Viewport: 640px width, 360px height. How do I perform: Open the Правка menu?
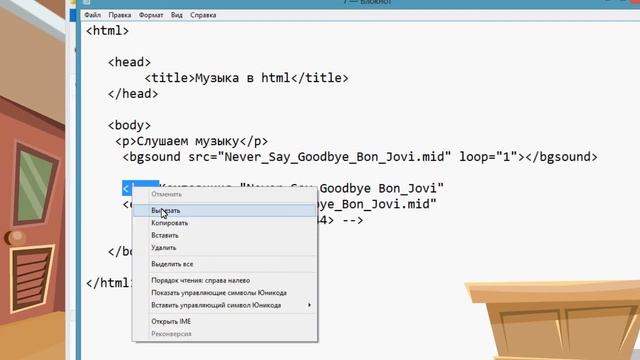[120, 15]
